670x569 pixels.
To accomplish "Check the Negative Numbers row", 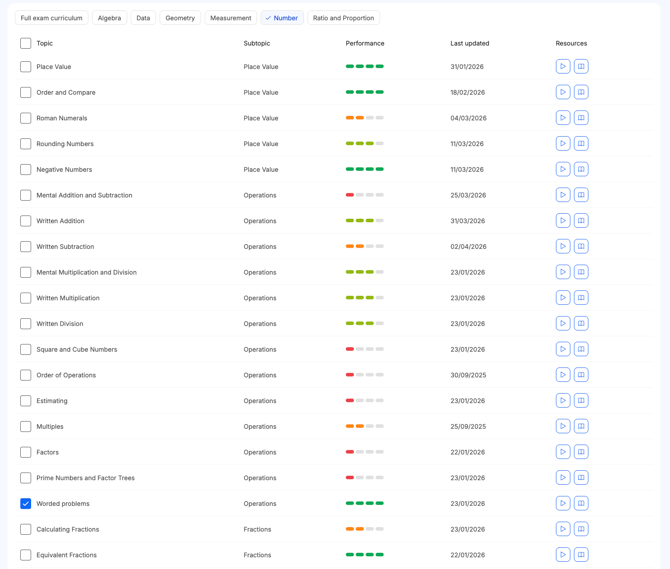I will [26, 169].
